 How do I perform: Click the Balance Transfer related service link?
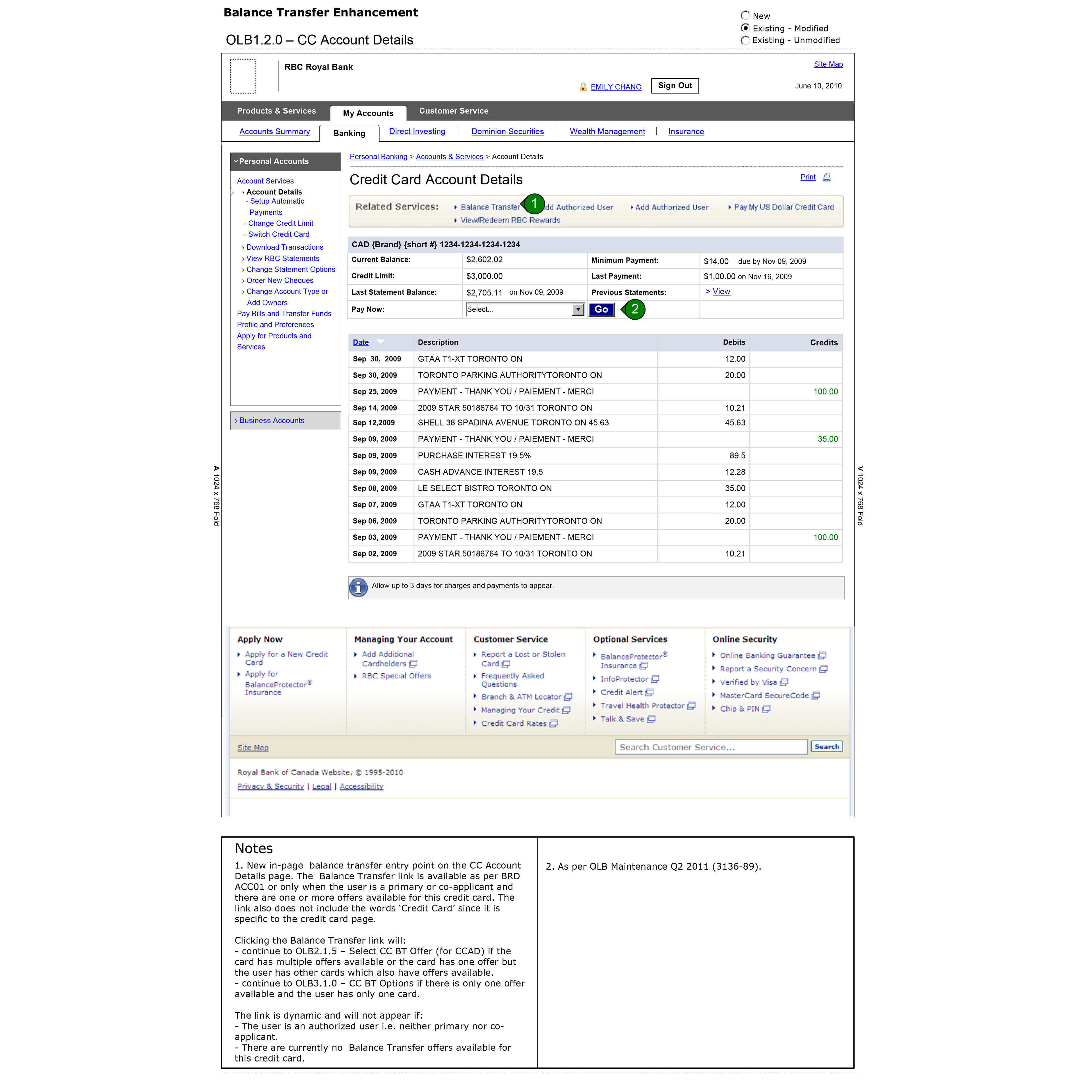(489, 207)
